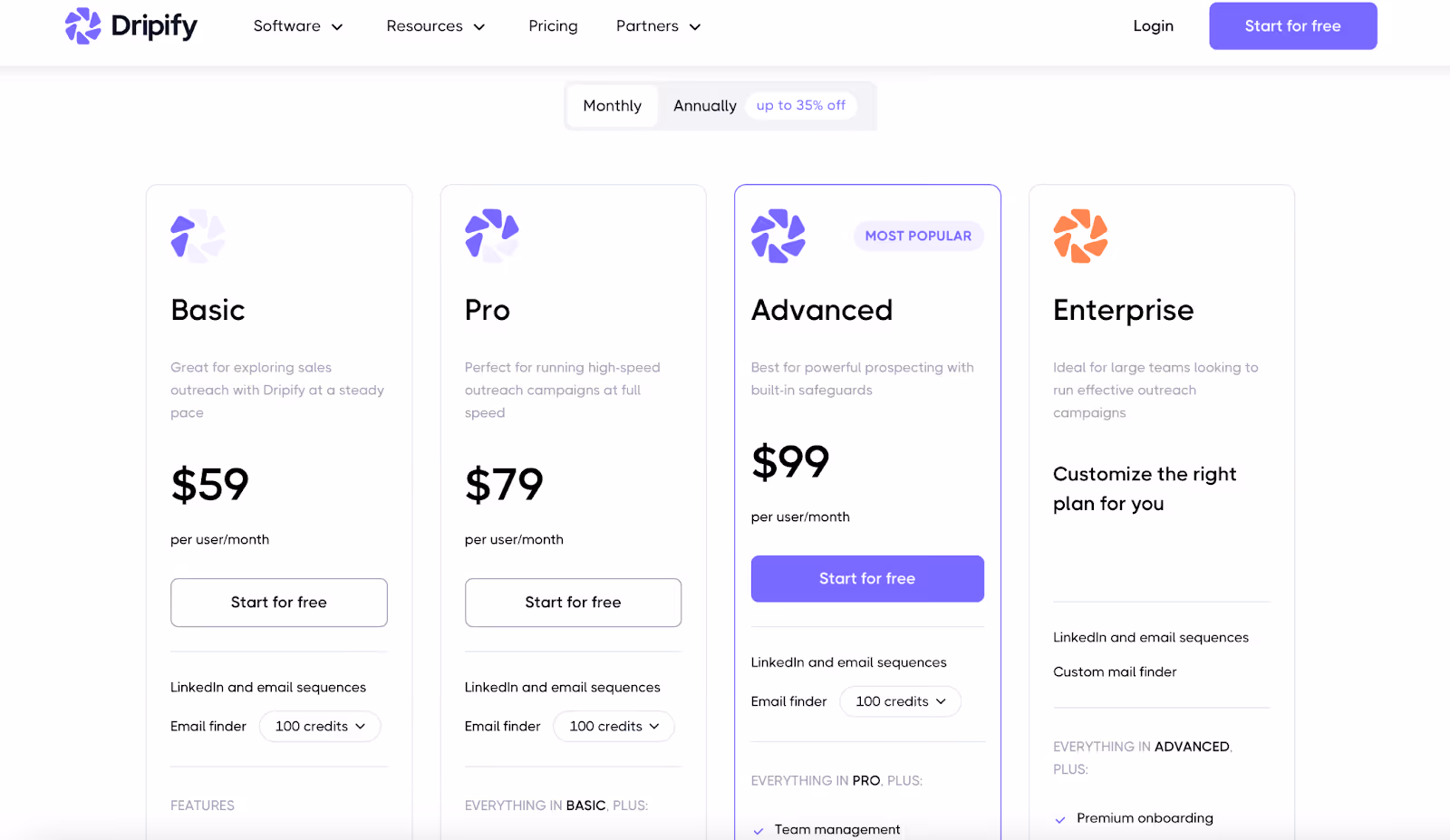
Task: Open the Software dropdown menu
Action: (298, 26)
